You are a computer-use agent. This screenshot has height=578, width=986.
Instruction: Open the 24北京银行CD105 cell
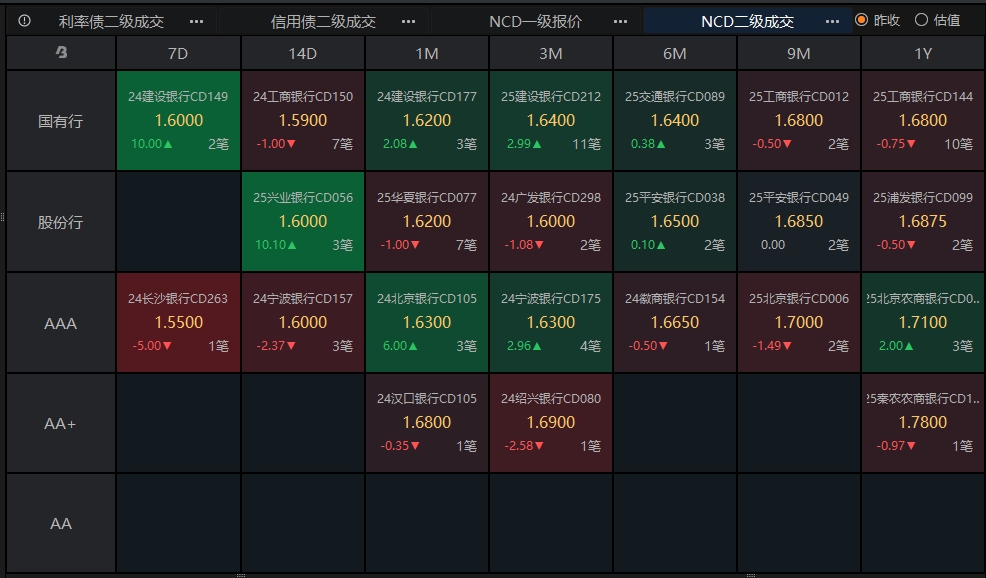(x=427, y=322)
